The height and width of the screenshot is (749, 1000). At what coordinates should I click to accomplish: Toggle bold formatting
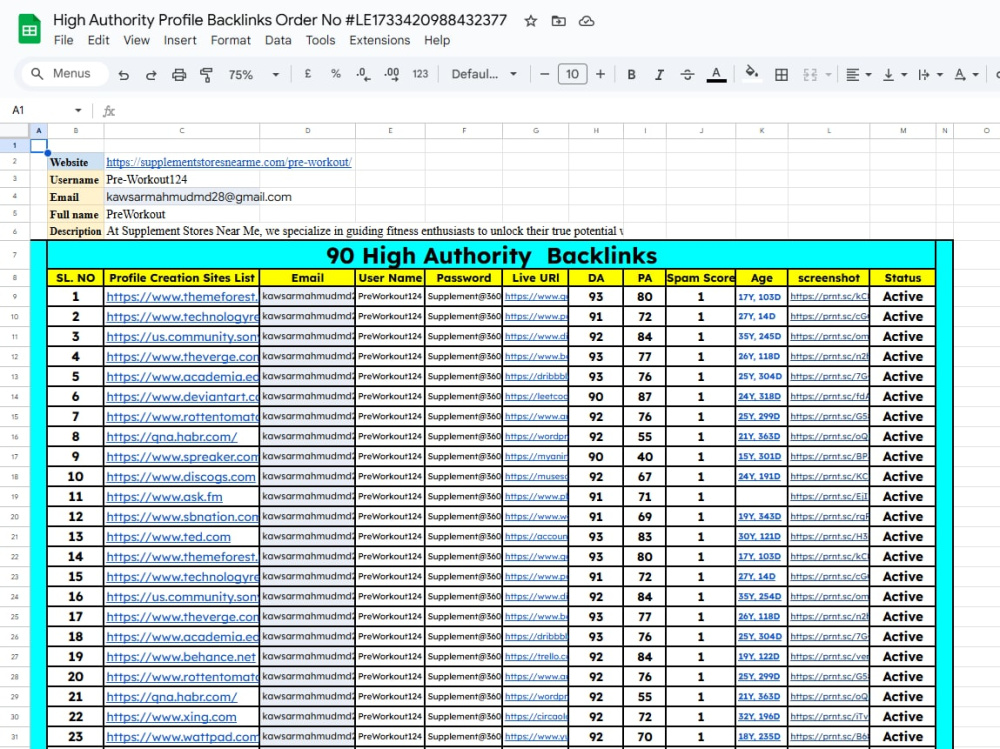click(631, 75)
